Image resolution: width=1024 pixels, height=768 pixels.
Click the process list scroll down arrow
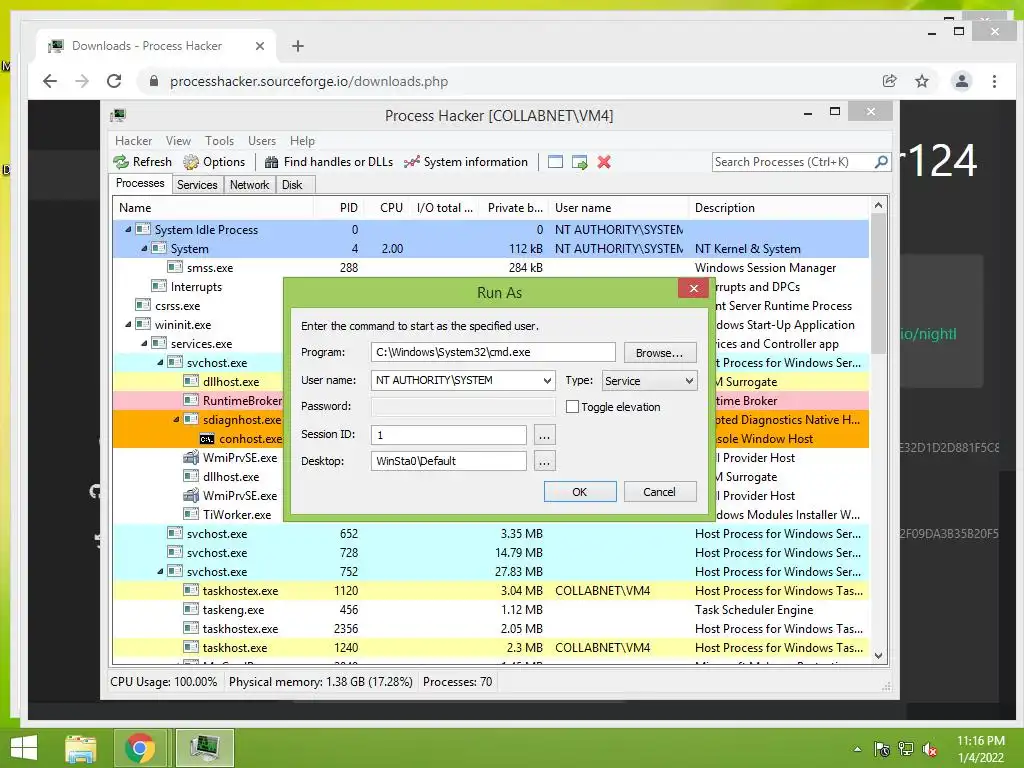click(x=878, y=656)
